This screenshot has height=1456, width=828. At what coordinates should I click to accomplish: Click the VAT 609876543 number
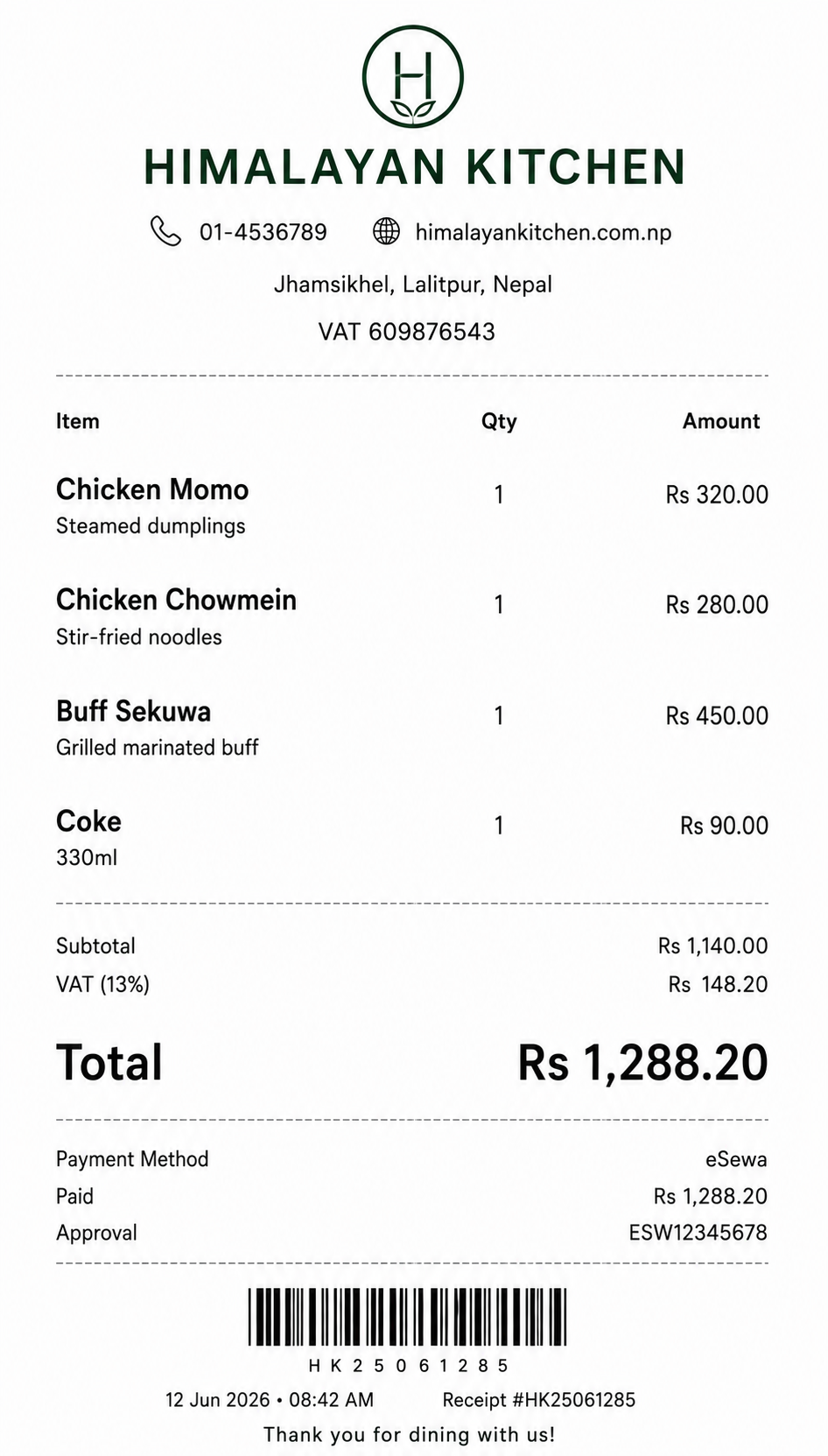(407, 332)
